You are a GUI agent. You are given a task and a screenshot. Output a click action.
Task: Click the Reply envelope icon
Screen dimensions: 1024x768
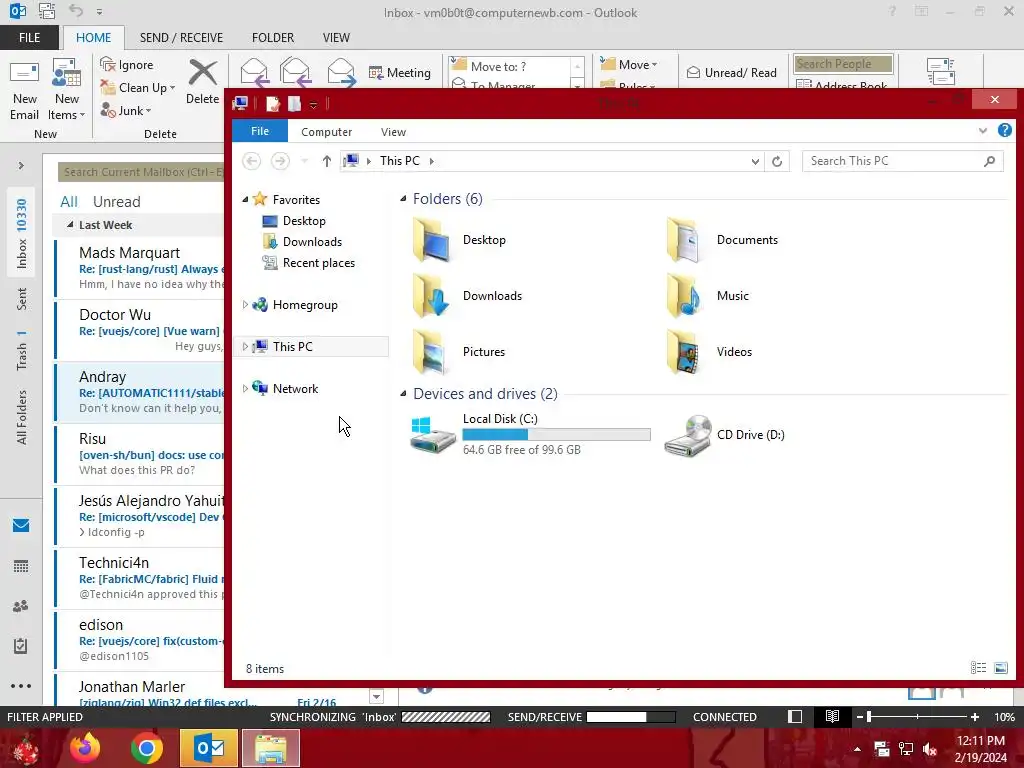tap(254, 72)
